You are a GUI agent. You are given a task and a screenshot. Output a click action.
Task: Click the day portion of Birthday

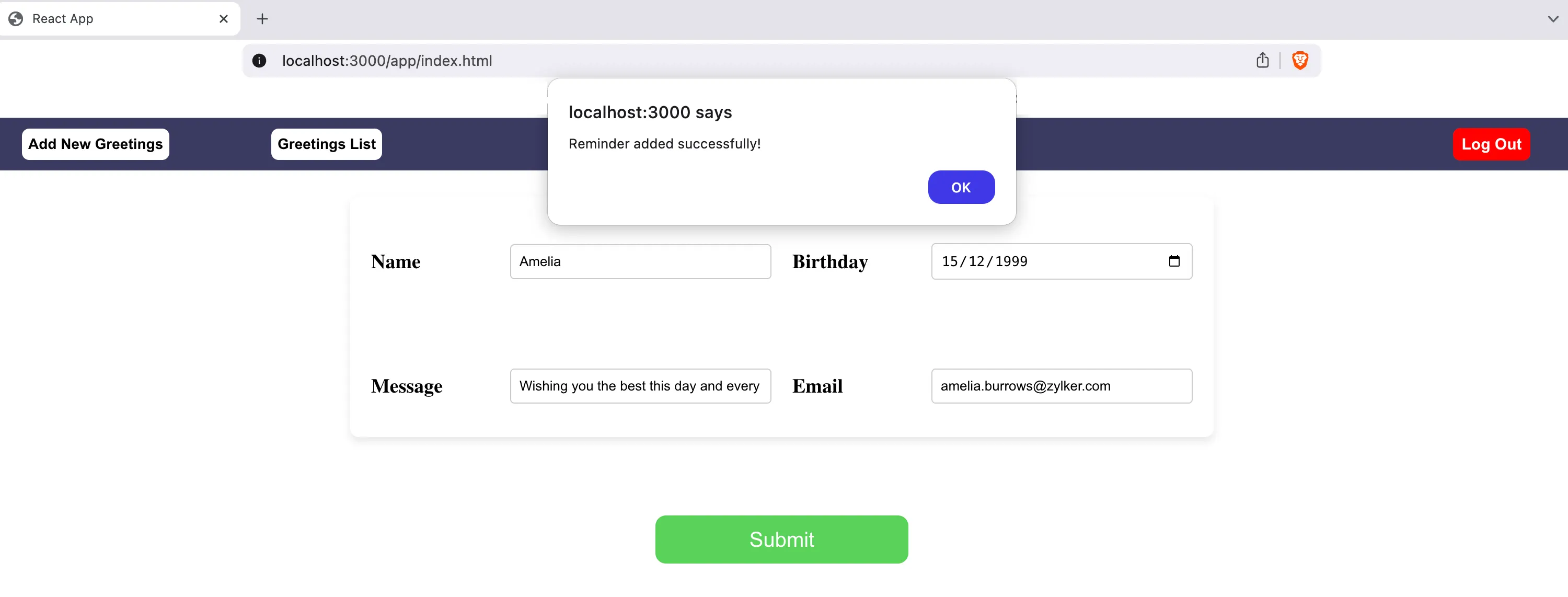pos(950,262)
